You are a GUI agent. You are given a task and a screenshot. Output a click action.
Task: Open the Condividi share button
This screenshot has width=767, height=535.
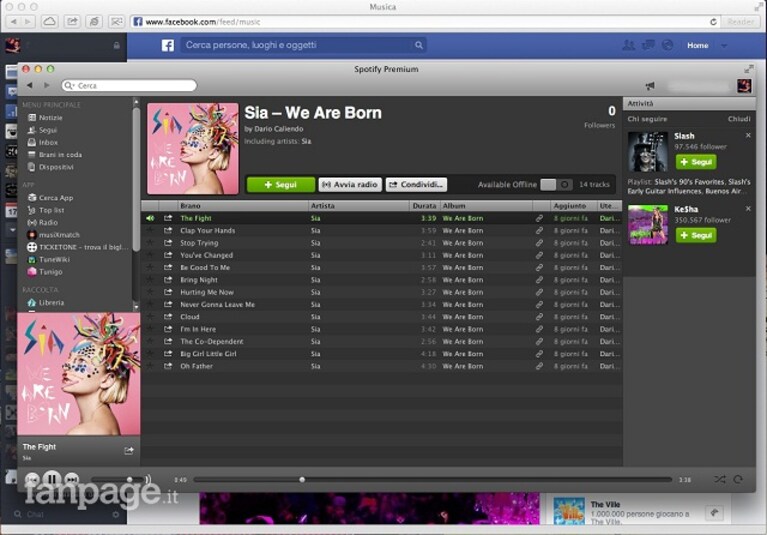(416, 184)
